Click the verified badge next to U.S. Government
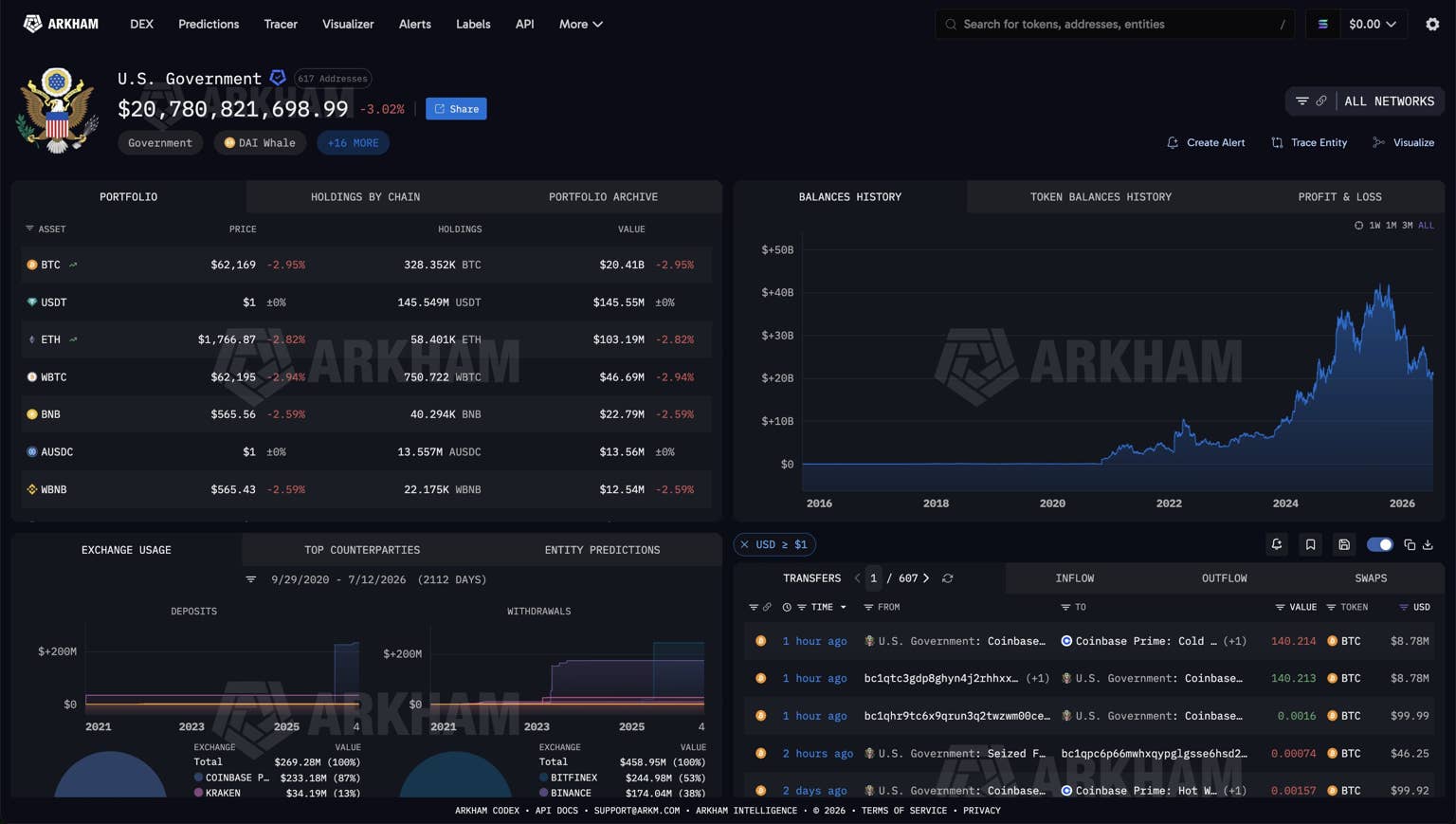 coord(278,78)
